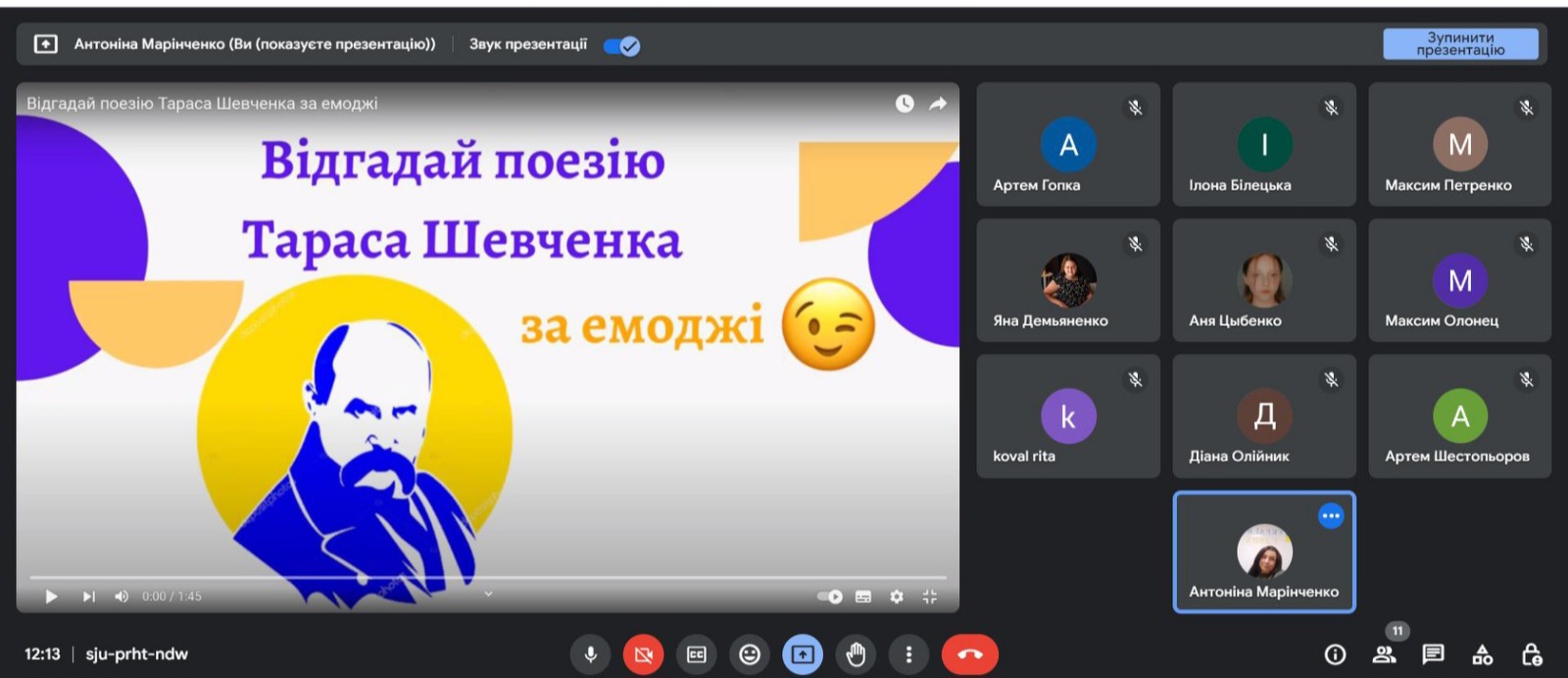1568x678 pixels.
Task: Click the video progress bar
Action: (x=487, y=578)
